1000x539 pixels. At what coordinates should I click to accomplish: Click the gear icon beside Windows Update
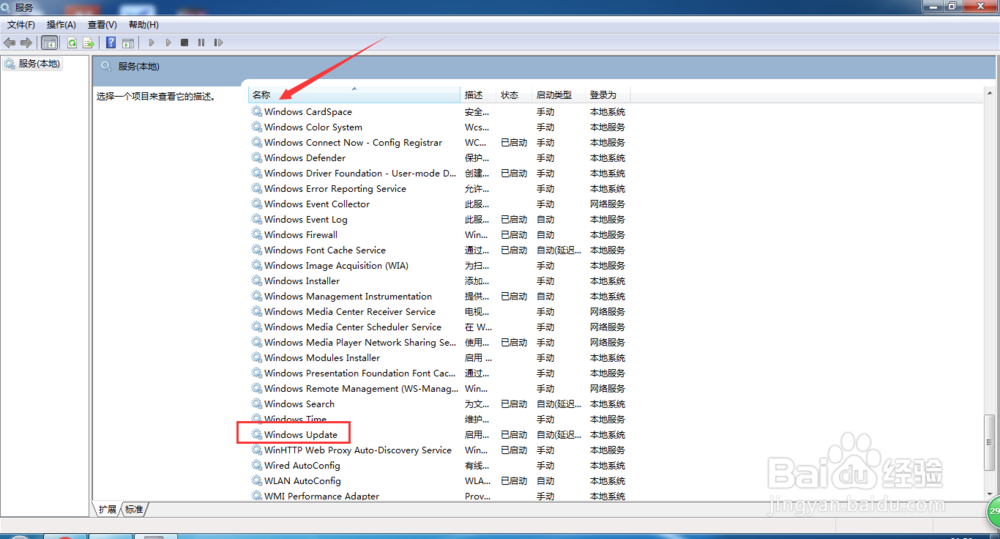click(x=256, y=434)
